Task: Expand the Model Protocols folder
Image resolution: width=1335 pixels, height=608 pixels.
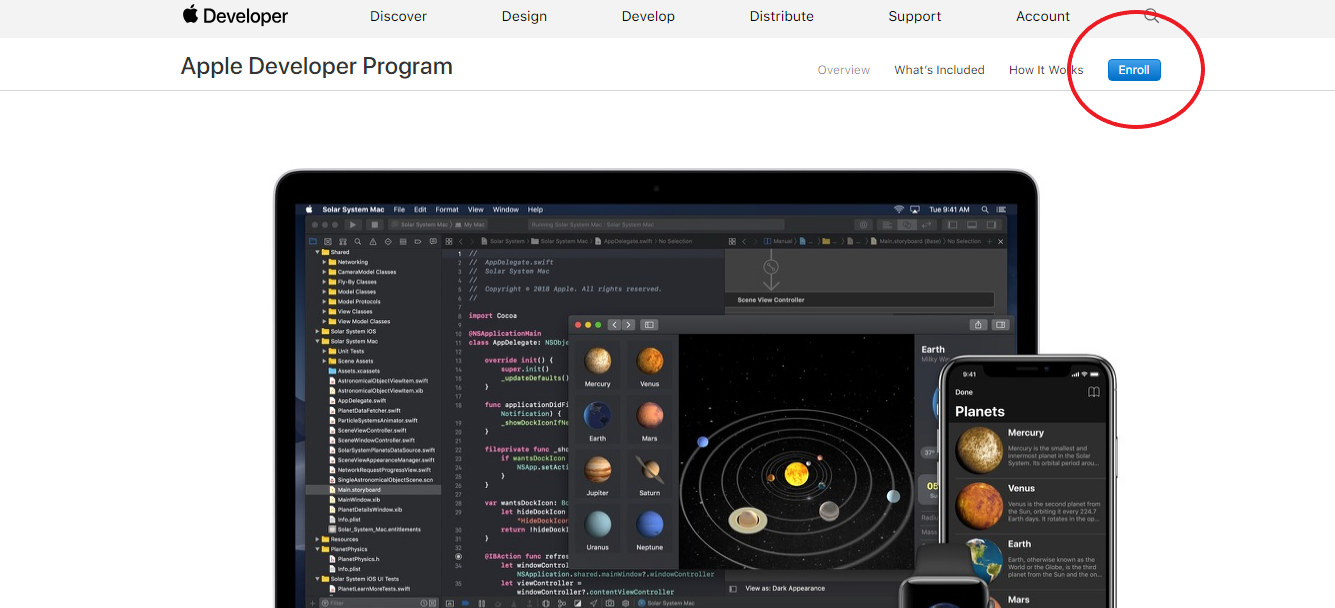Action: click(x=324, y=302)
